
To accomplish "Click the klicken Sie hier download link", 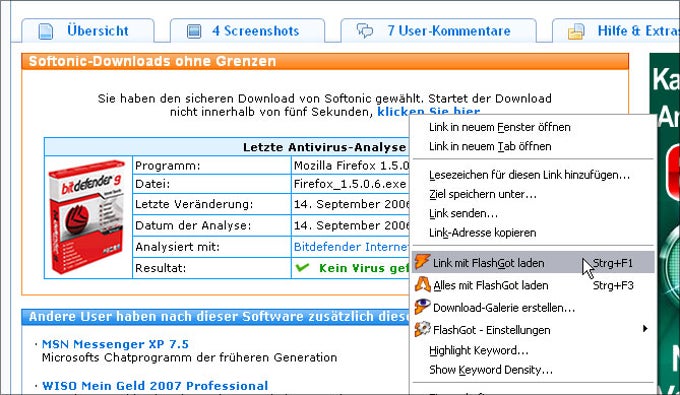I will click(428, 111).
